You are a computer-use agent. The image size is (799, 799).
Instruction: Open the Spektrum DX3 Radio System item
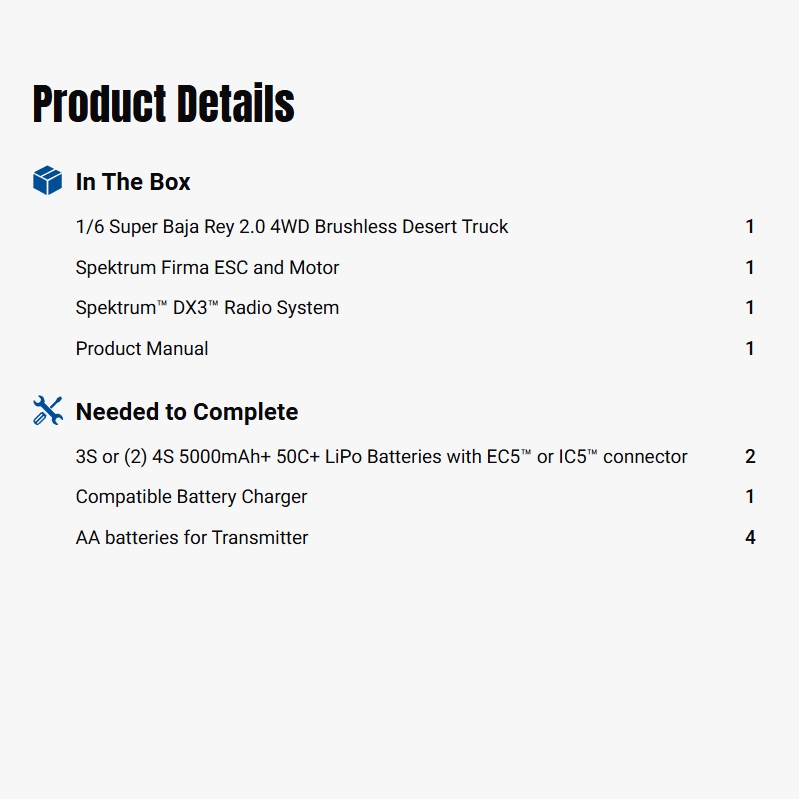tap(207, 308)
